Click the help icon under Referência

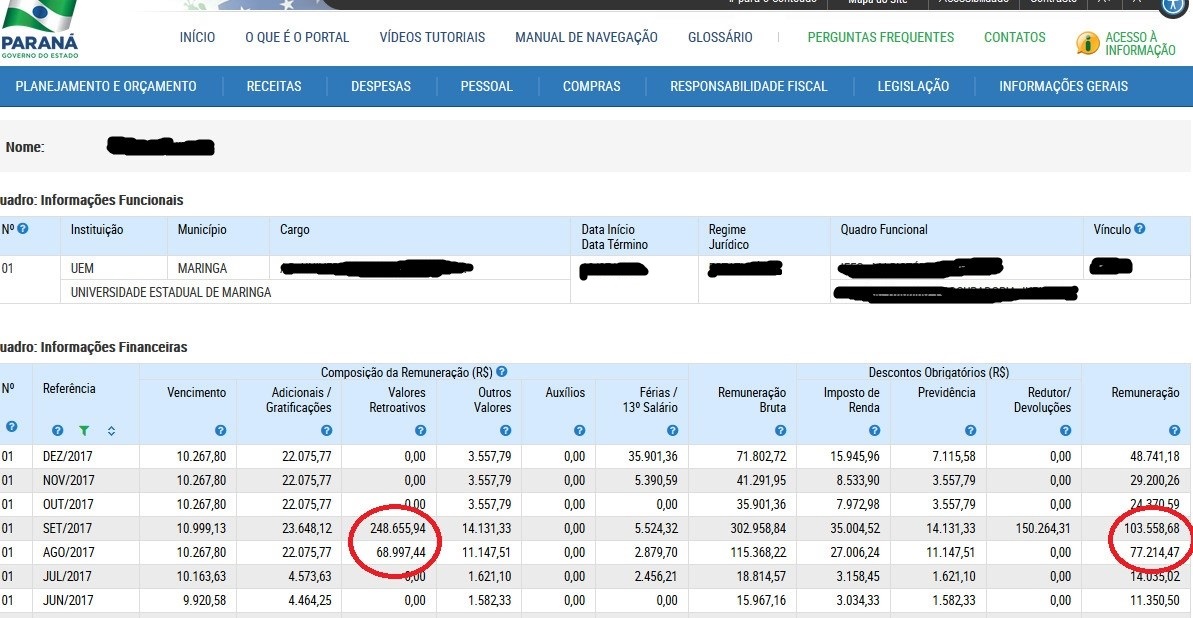57,431
